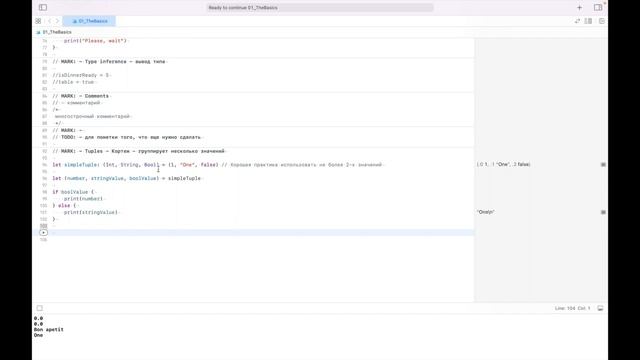Open the editor options lines icon

[x=588, y=21]
